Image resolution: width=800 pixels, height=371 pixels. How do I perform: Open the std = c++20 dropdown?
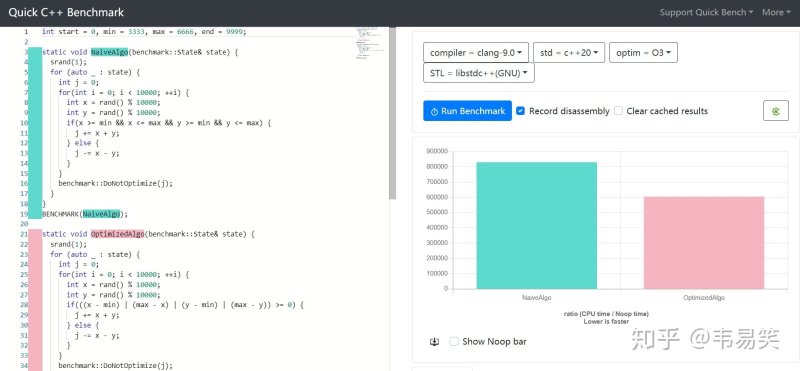tap(569, 53)
